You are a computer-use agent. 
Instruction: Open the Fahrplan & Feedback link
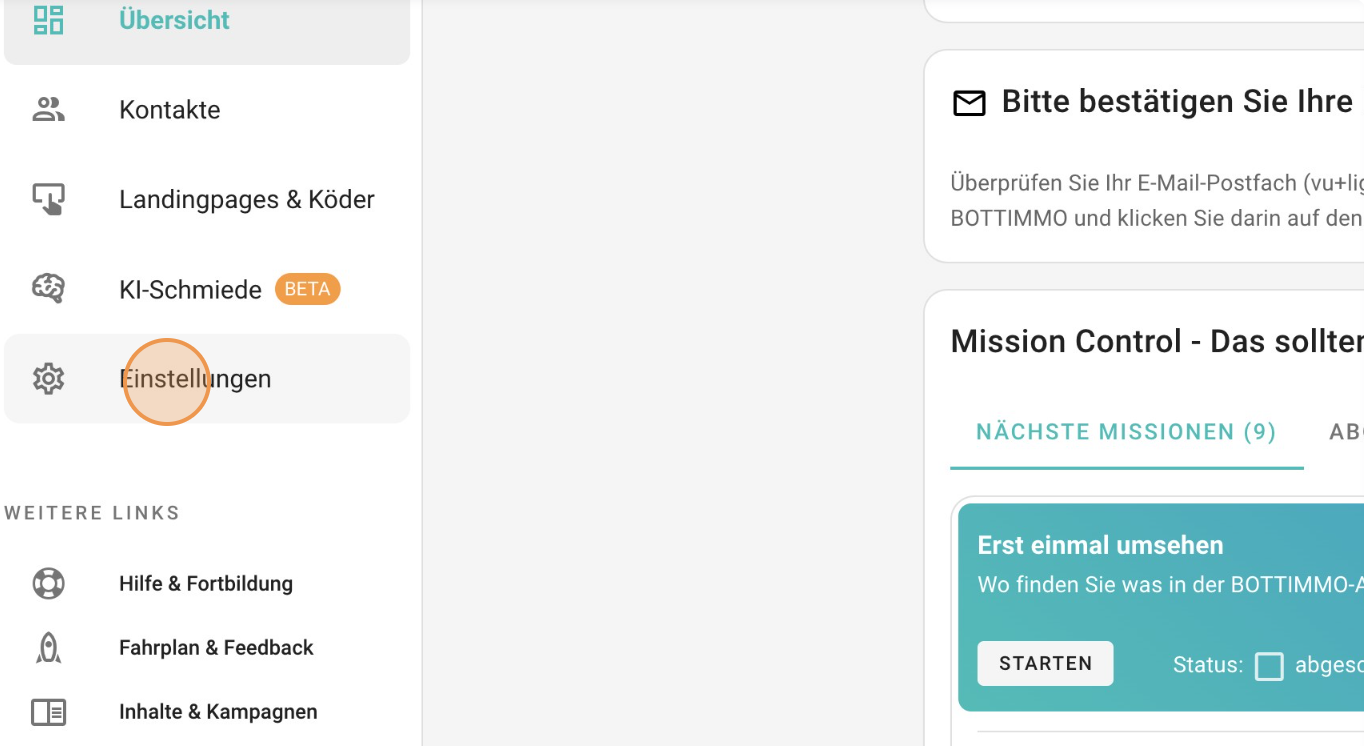pyautogui.click(x=216, y=648)
